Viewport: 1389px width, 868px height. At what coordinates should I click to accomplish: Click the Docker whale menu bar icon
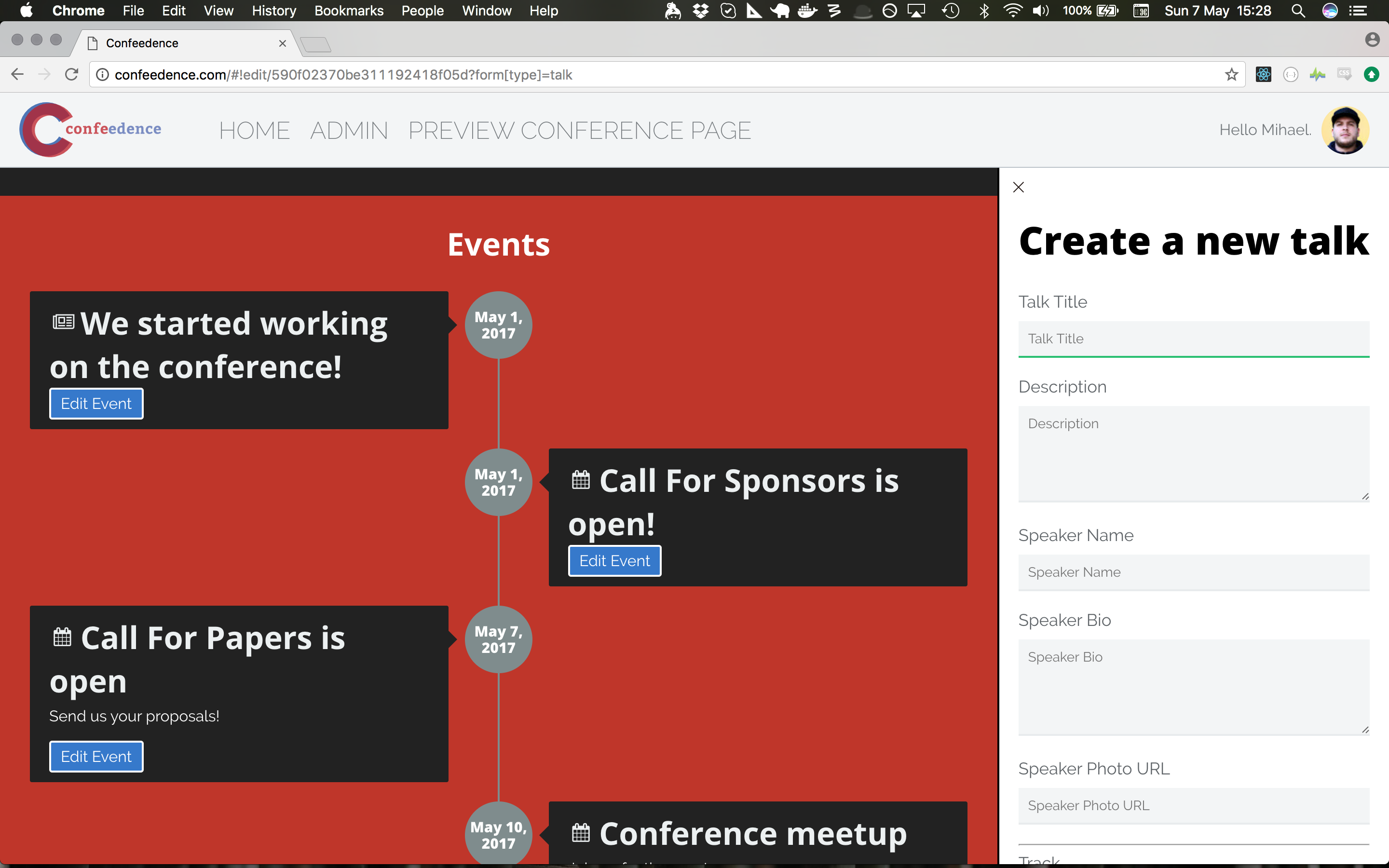click(806, 11)
